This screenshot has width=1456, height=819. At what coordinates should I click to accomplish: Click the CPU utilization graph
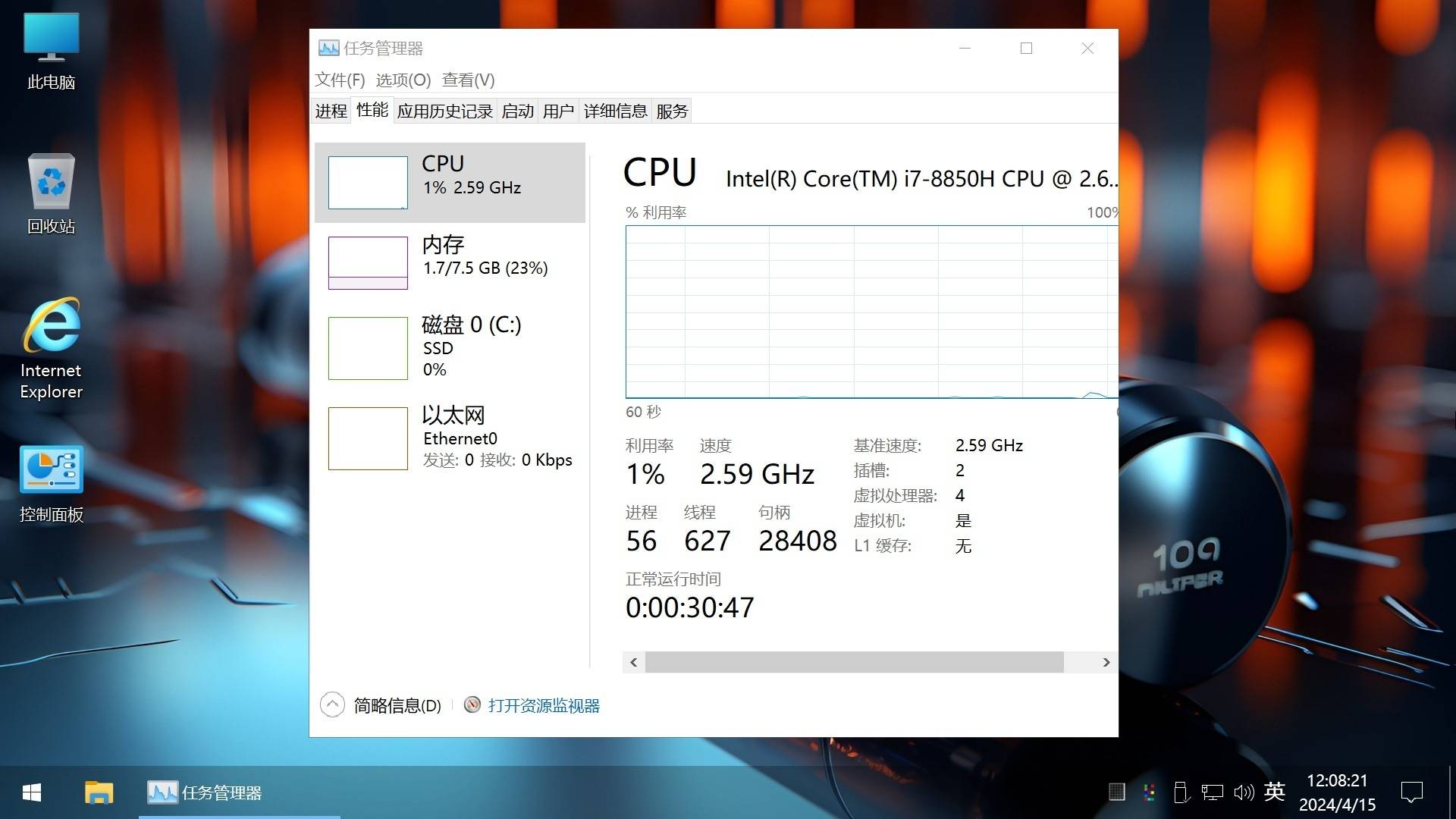pyautogui.click(x=871, y=312)
